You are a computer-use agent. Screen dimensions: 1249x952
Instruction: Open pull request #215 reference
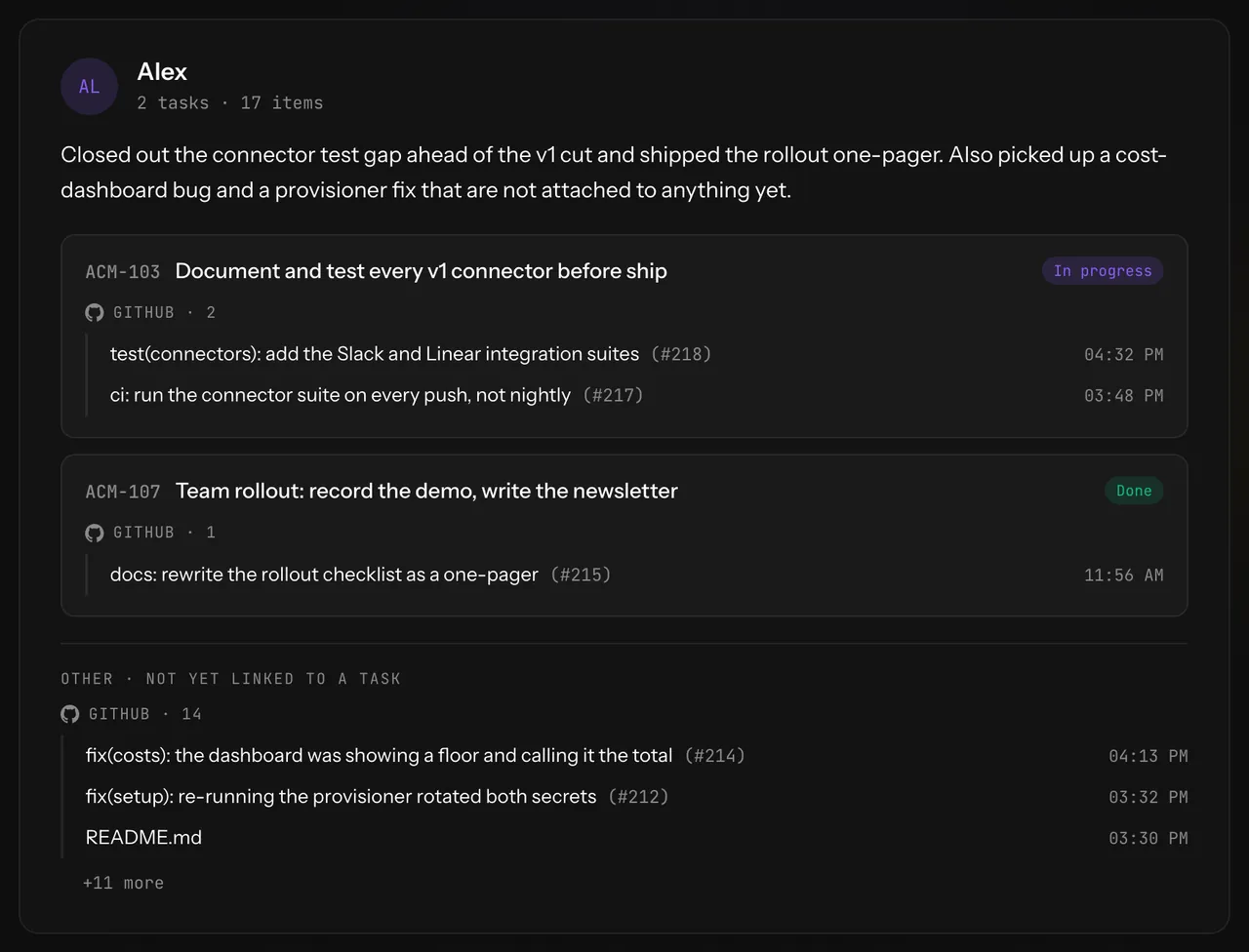click(581, 575)
